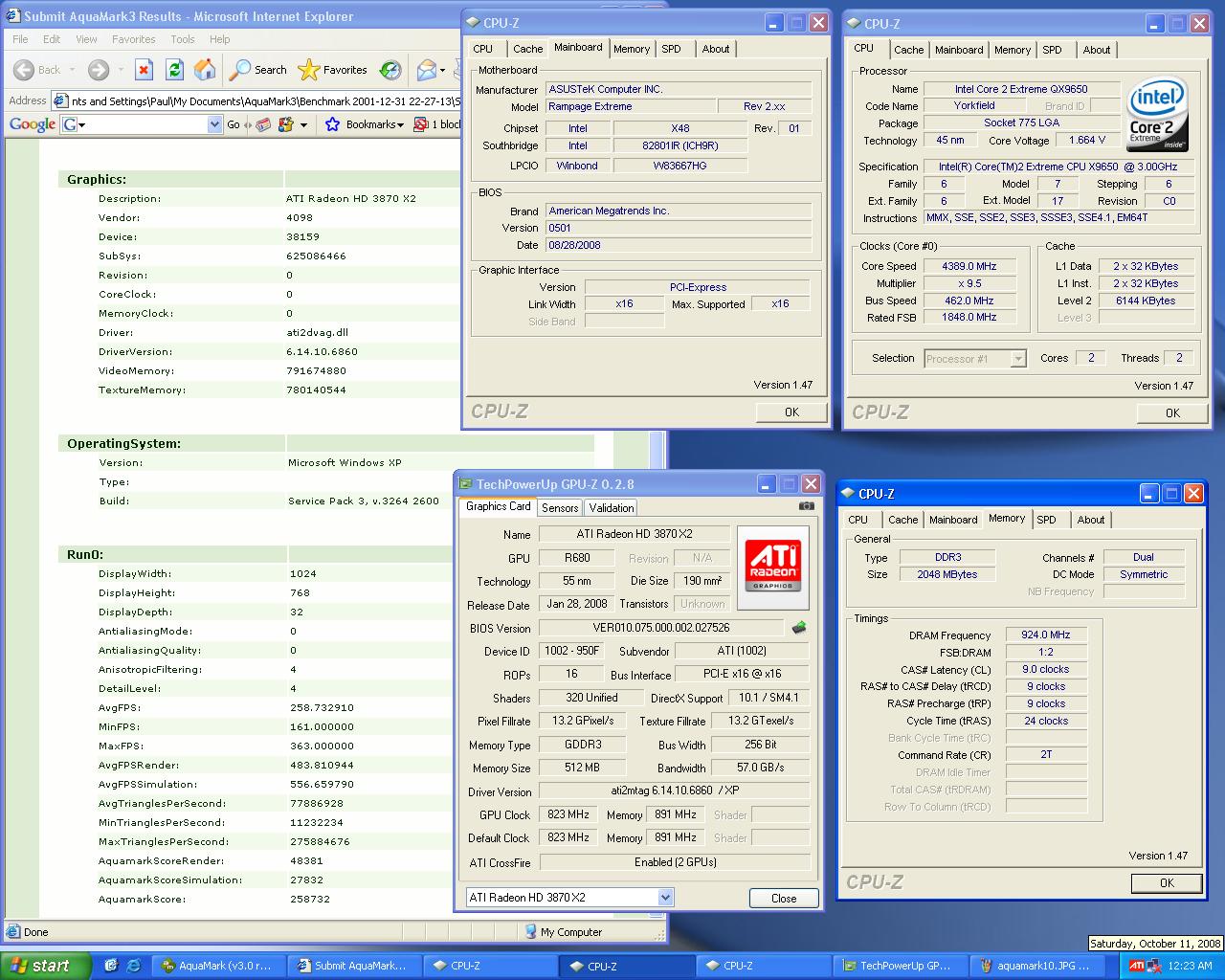This screenshot has width=1225, height=980.
Task: Click the Close button in GPU-Z
Action: [x=784, y=898]
